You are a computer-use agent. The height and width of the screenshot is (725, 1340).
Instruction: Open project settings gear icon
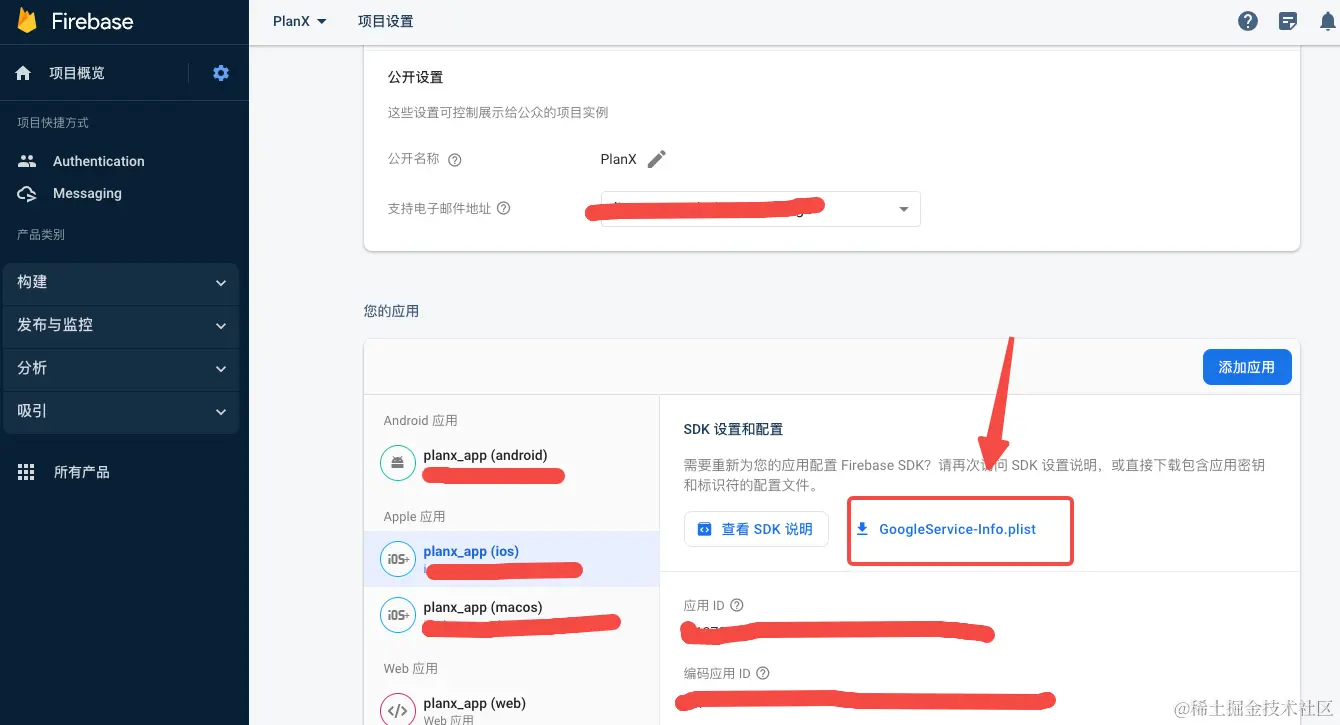pos(221,73)
